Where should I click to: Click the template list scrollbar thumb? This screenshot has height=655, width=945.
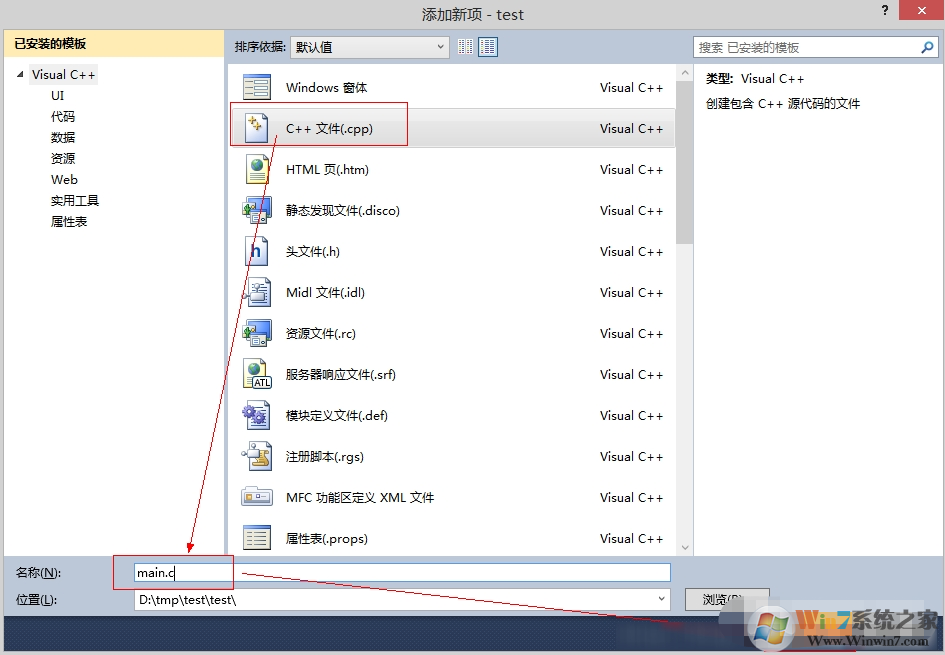coord(685,162)
